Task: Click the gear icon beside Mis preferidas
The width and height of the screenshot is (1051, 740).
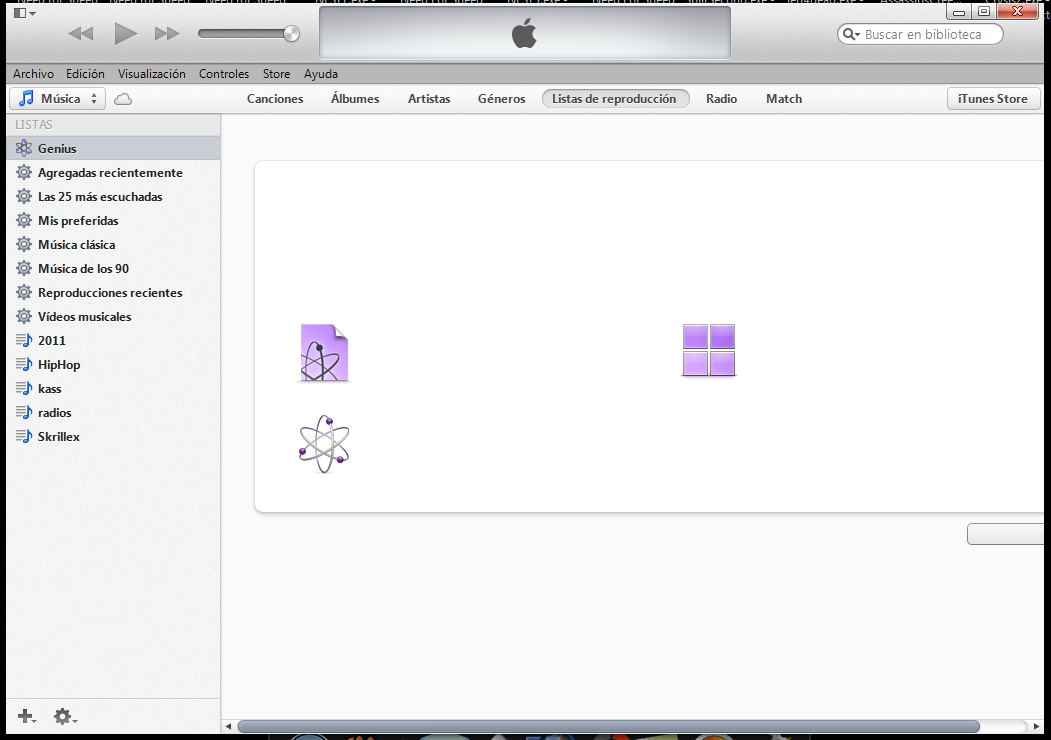Action: click(x=24, y=221)
